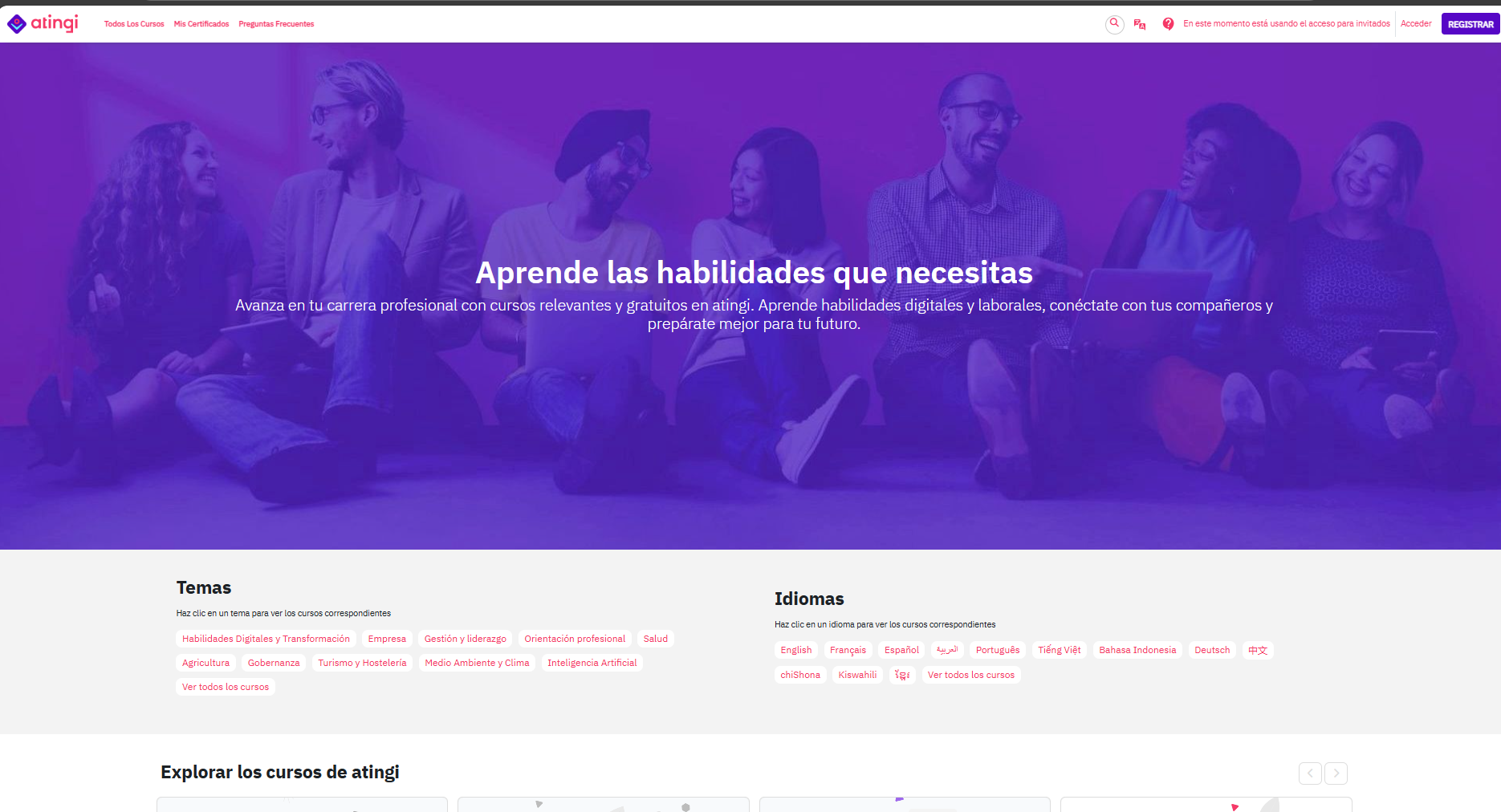Open Todos Los Cursos menu item
Viewport: 1501px width, 812px height.
[x=134, y=24]
